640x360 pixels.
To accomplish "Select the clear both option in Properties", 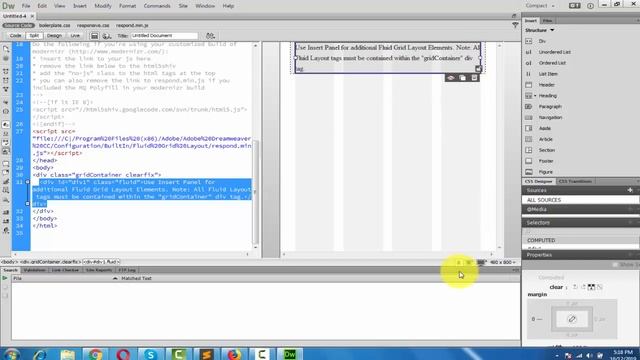I will point(591,287).
